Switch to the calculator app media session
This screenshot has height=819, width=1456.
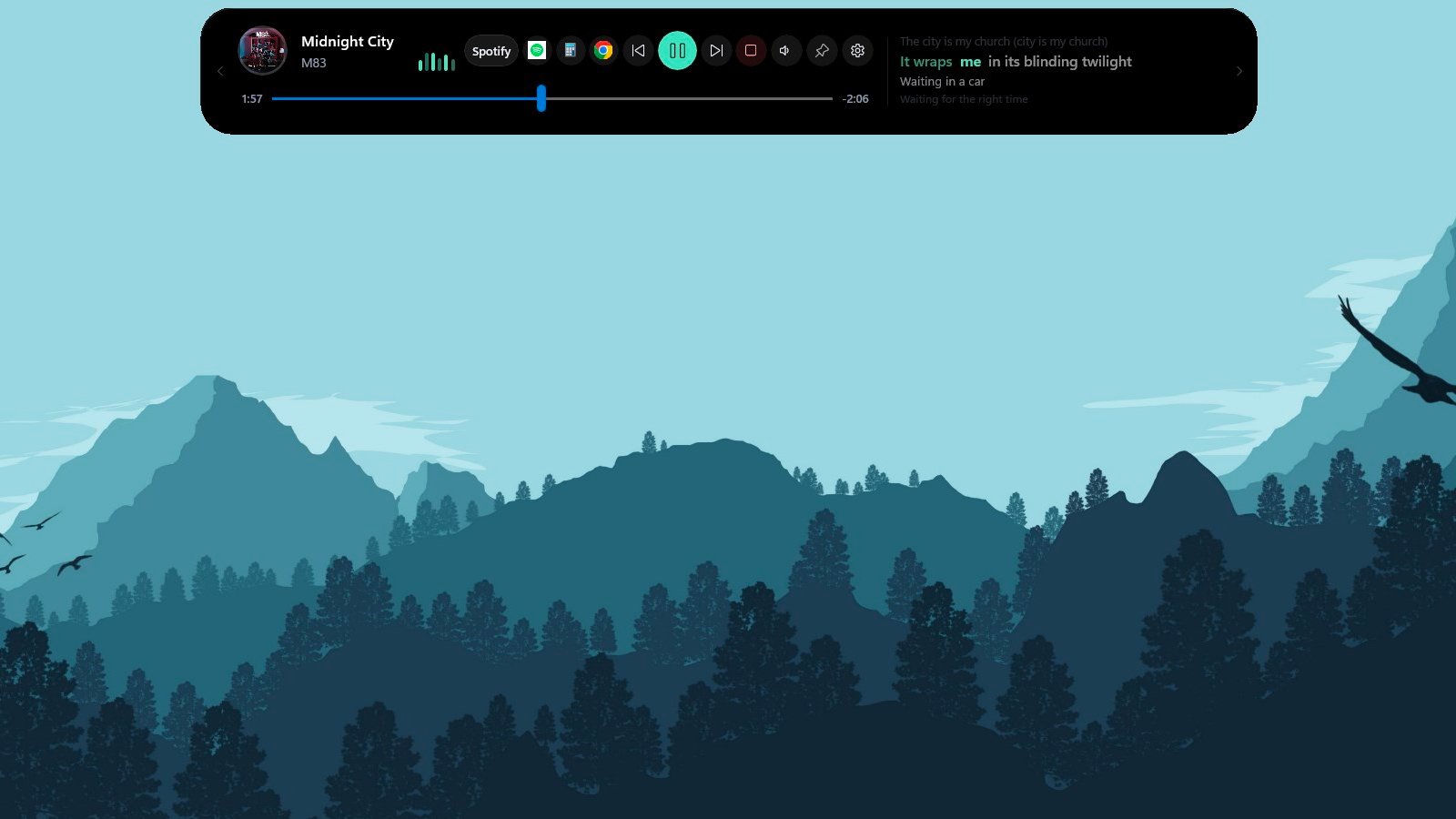point(571,51)
